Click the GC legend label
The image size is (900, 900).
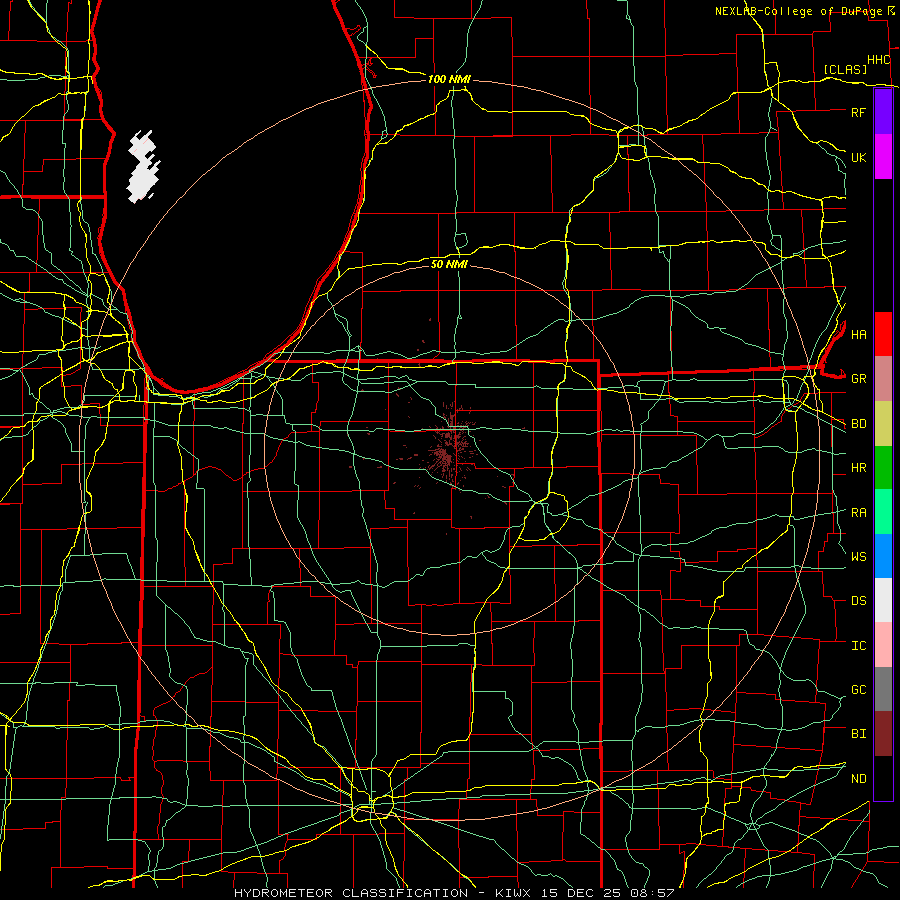point(859,689)
